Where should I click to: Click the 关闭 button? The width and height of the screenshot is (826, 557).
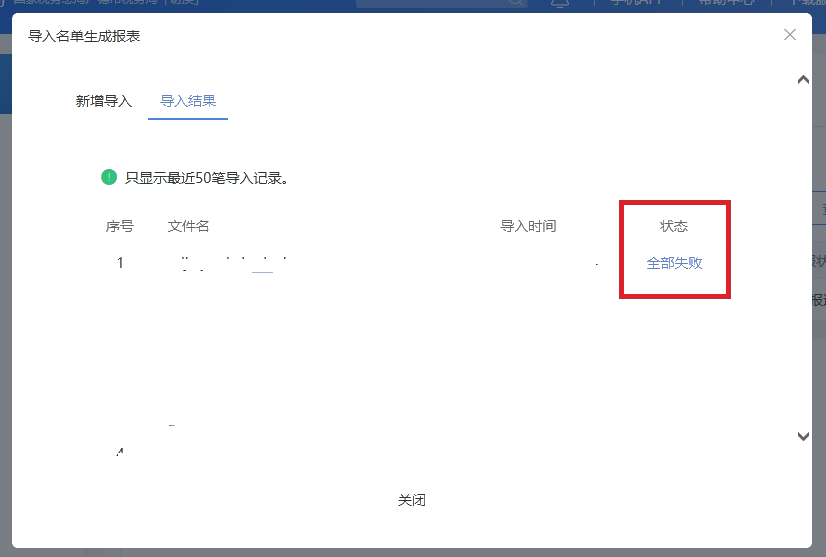point(411,500)
